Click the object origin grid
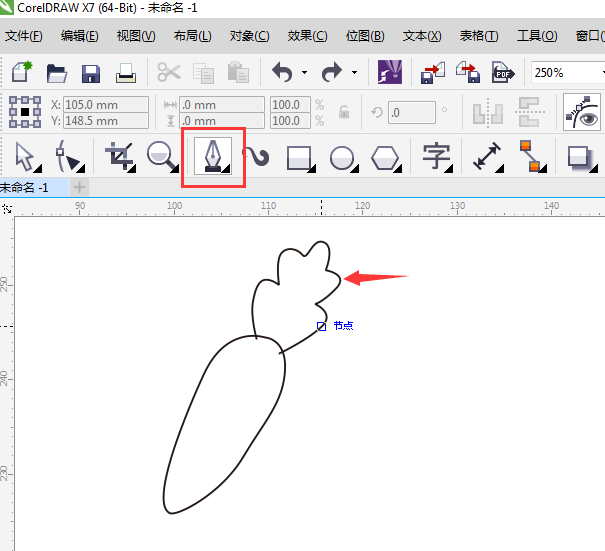This screenshot has width=605, height=551. click(x=25, y=112)
